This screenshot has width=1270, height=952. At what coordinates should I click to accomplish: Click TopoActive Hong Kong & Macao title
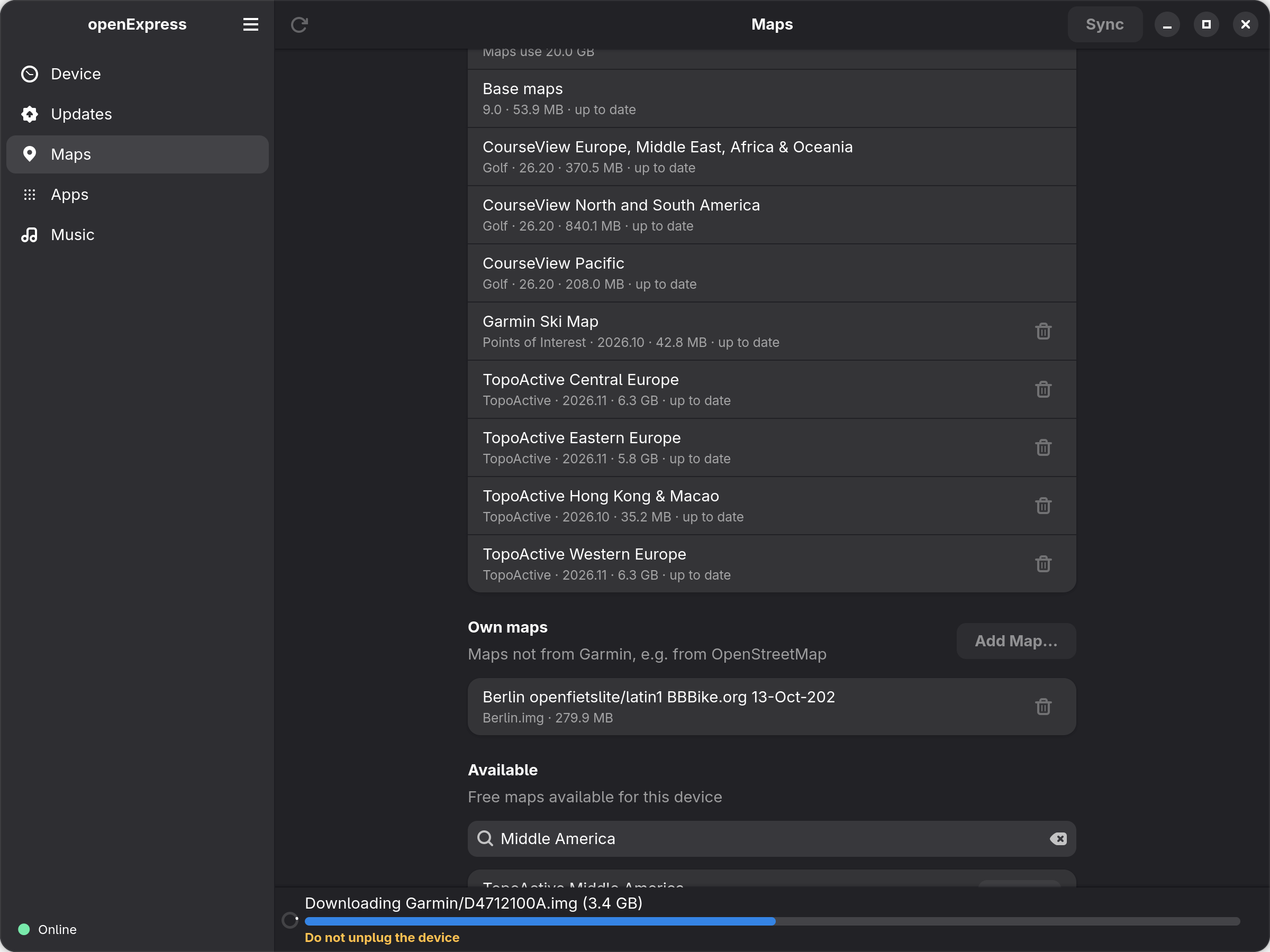[x=601, y=497]
